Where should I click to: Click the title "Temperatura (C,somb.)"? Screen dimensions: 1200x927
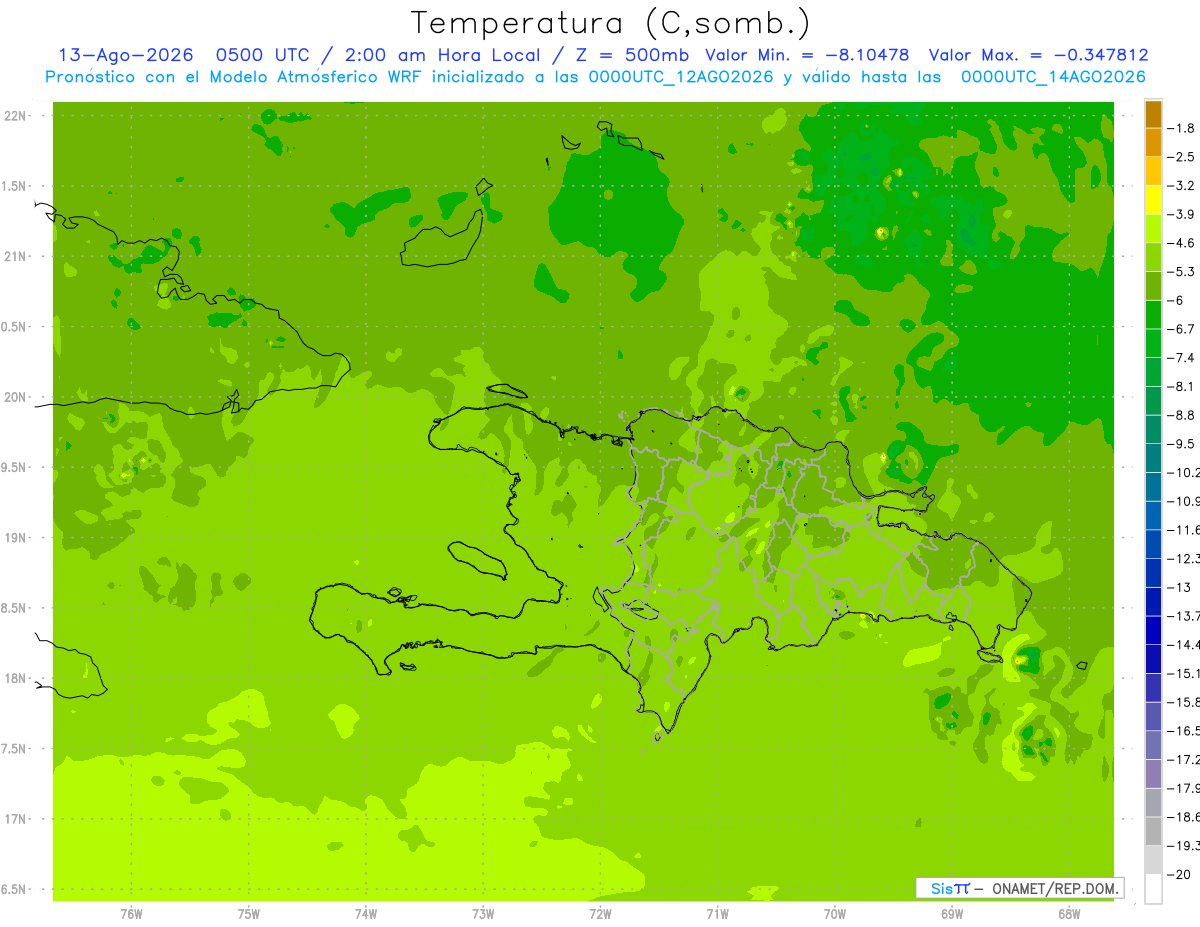point(610,23)
